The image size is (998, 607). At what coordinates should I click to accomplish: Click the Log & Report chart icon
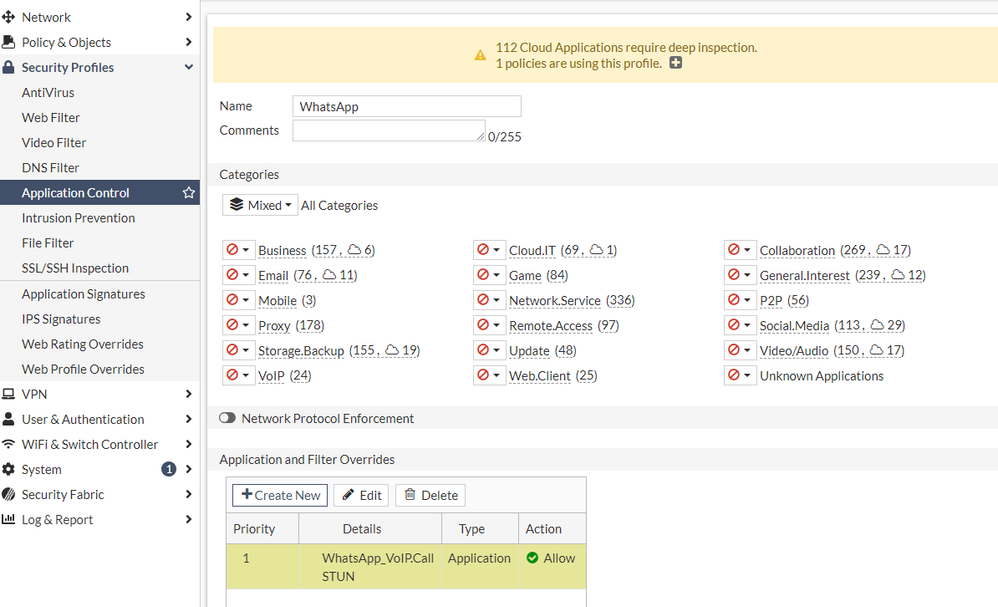(x=9, y=520)
